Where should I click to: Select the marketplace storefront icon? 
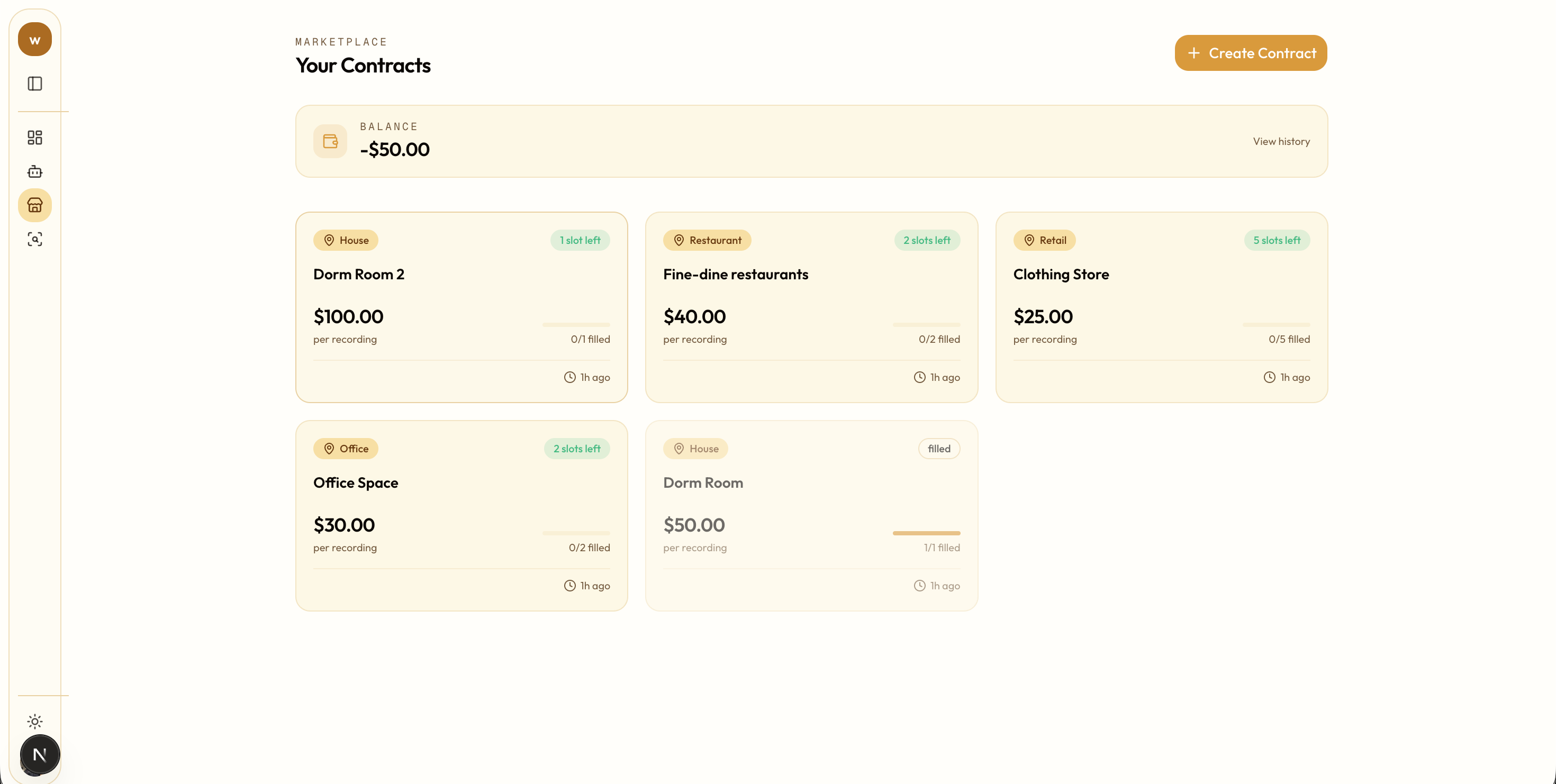pyautogui.click(x=34, y=205)
